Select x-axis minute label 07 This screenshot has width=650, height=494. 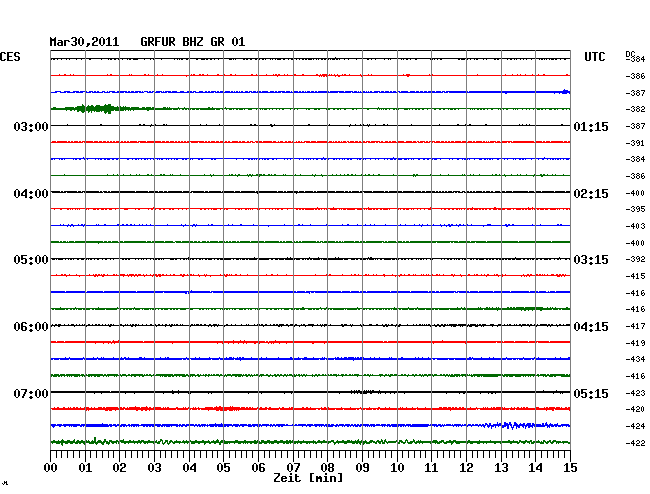tap(293, 468)
